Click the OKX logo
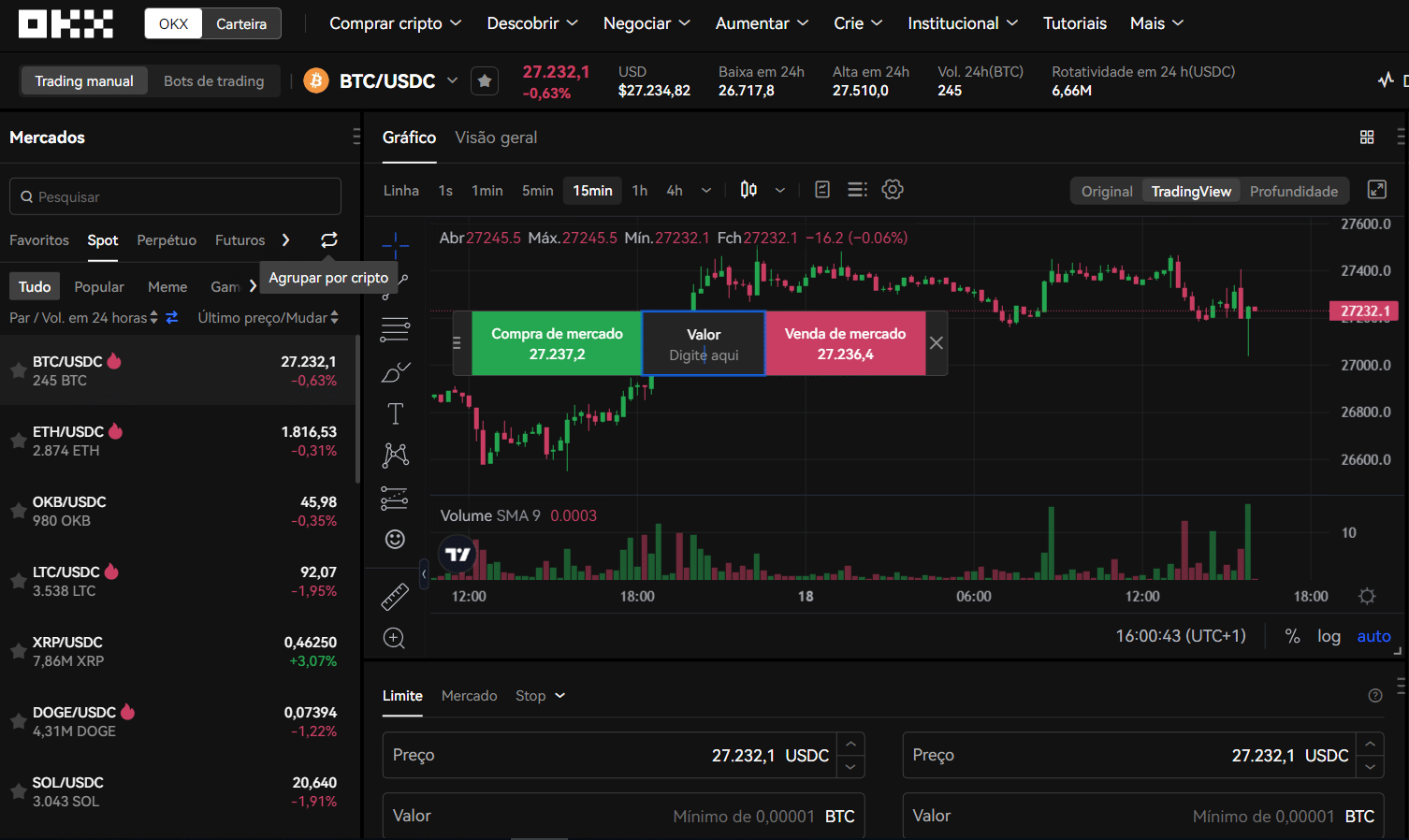Screen dimensions: 1409x840 click(x=65, y=23)
